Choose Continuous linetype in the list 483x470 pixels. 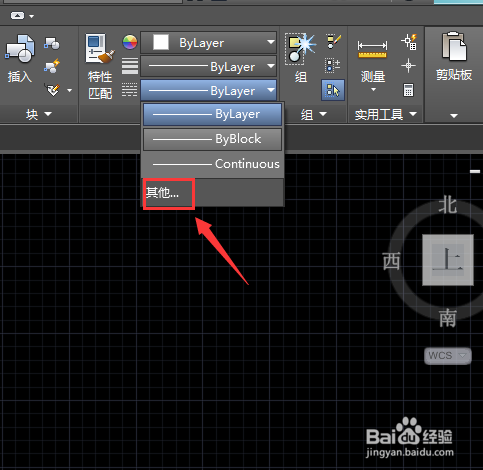213,164
